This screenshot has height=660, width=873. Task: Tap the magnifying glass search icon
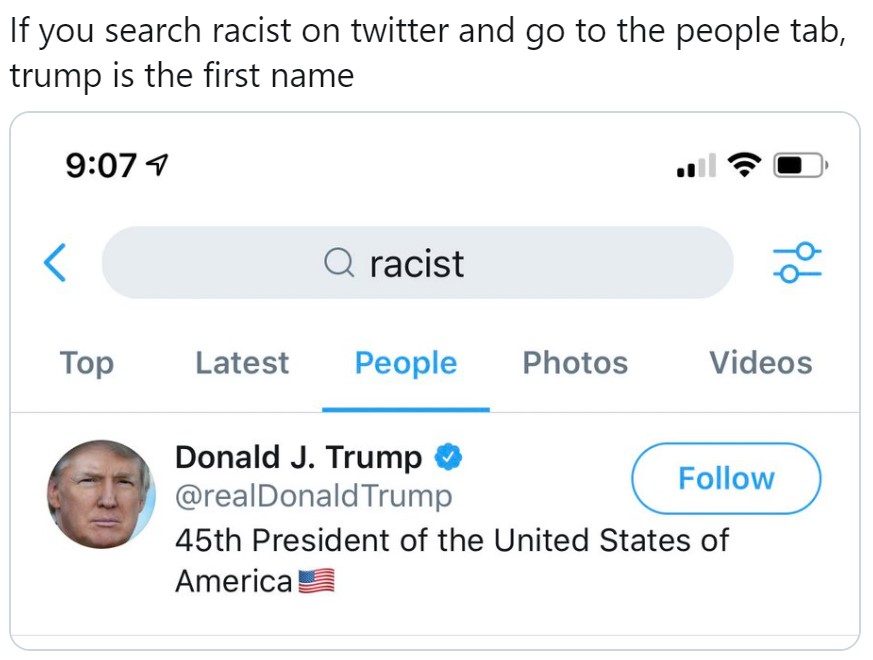pos(339,263)
